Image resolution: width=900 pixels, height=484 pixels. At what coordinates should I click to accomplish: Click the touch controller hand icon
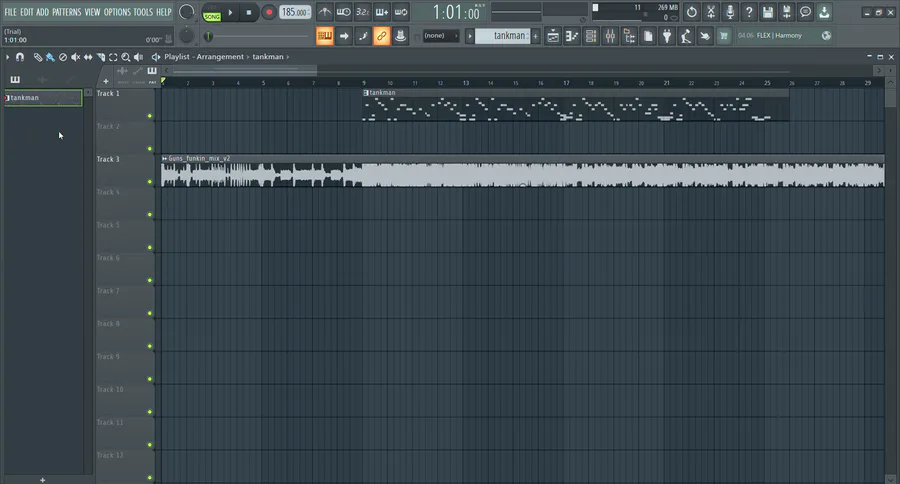(704, 36)
